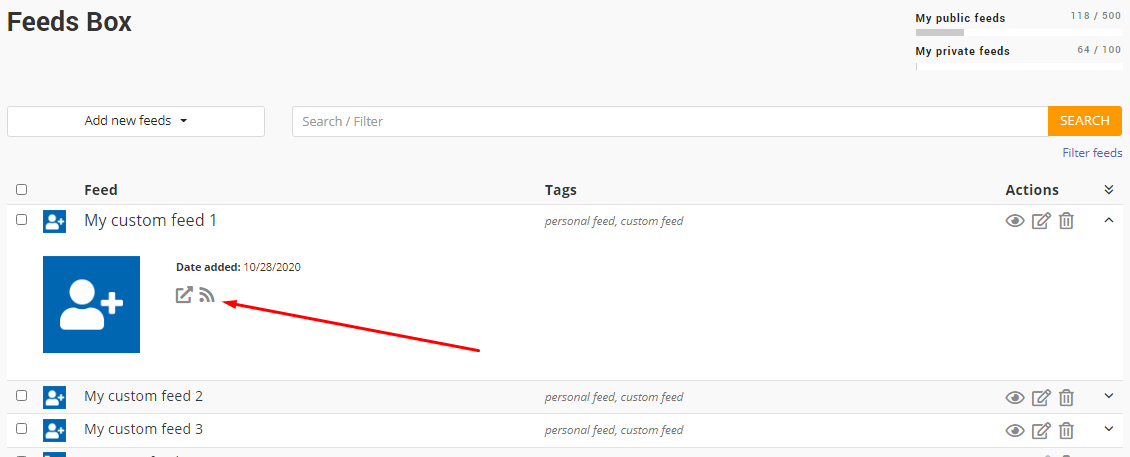Screen dimensions: 1130x457
Task: Click the RSS icon under My custom feed 1
Action: 208,295
